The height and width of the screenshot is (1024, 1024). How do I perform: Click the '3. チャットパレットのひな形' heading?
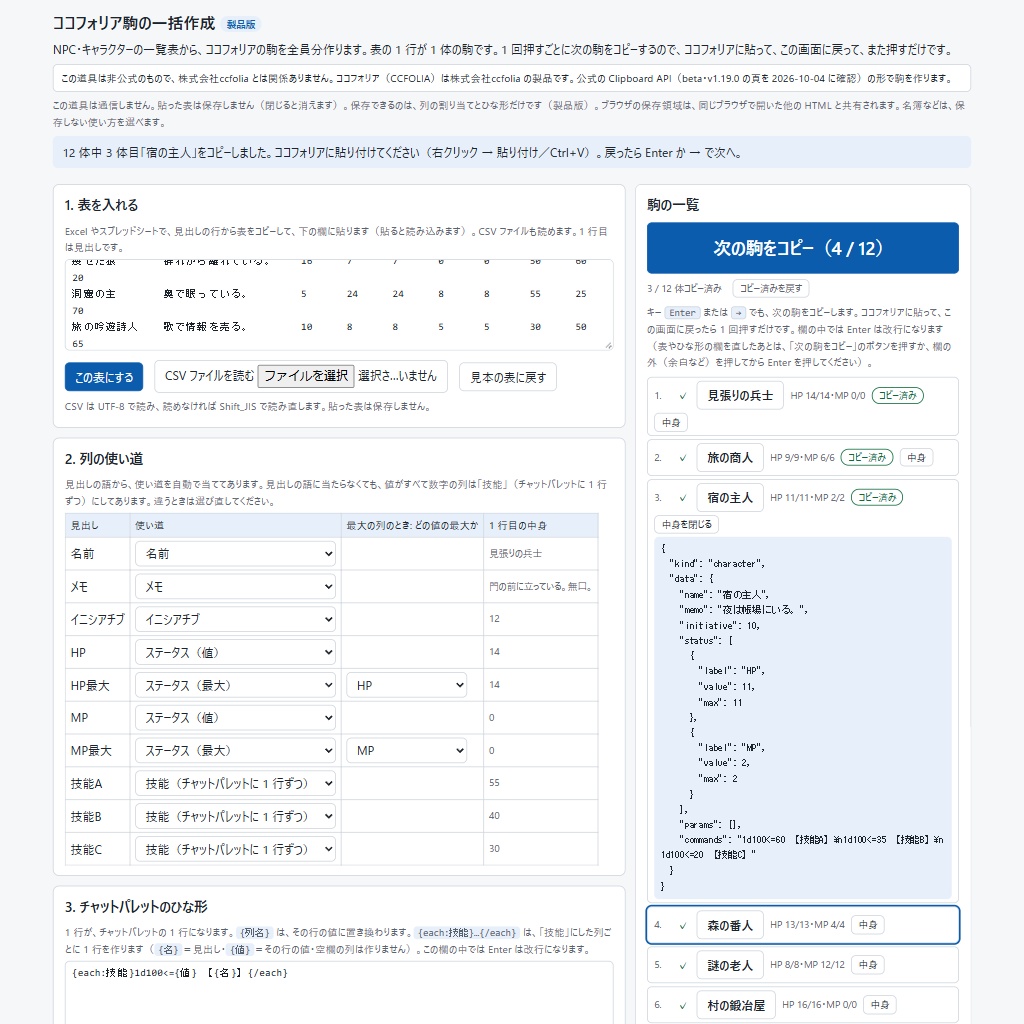136,906
